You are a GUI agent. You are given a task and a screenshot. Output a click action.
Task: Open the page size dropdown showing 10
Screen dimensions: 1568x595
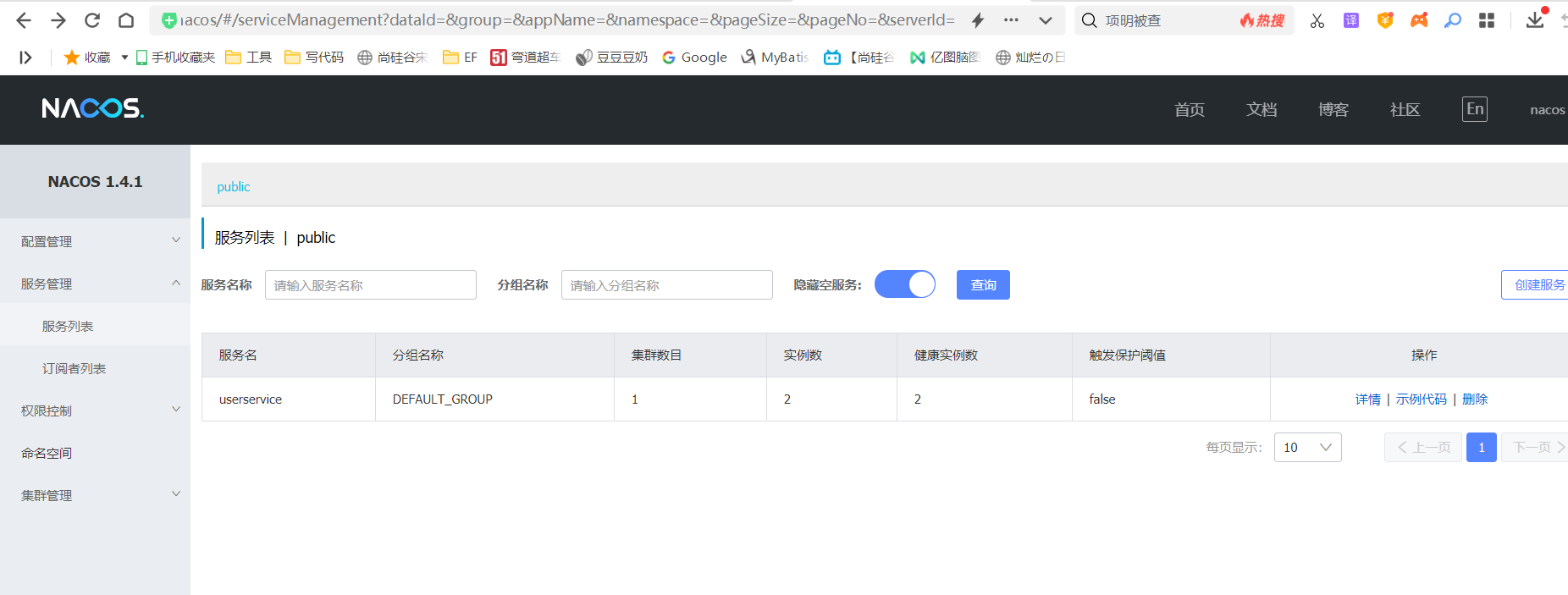pos(1308,447)
